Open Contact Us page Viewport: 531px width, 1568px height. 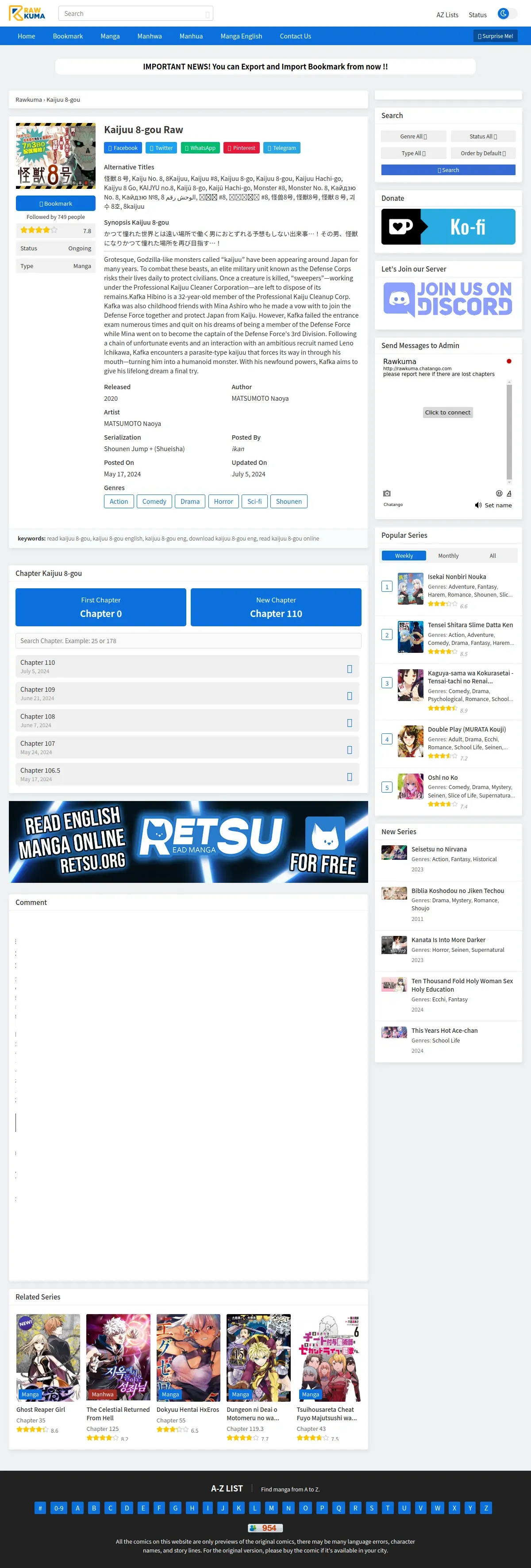pos(295,36)
